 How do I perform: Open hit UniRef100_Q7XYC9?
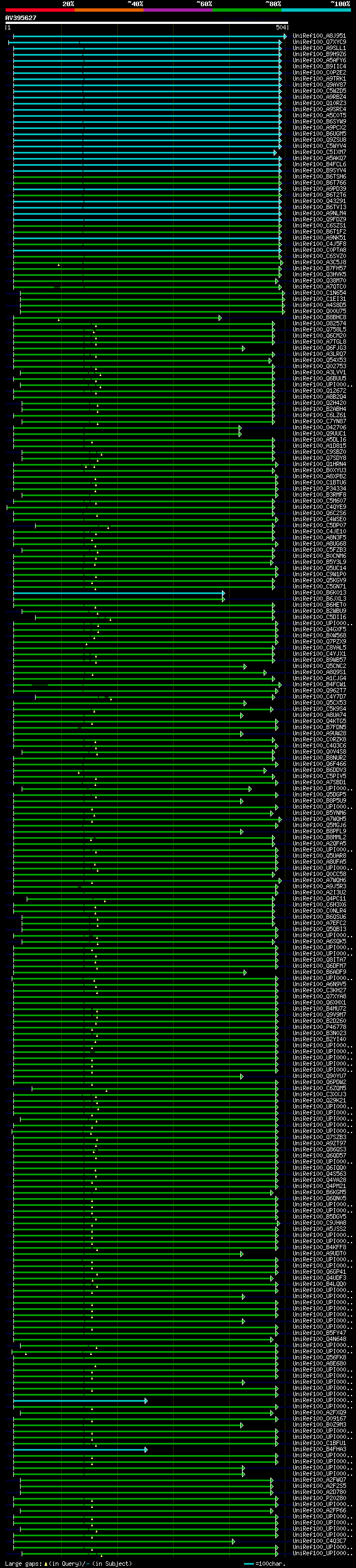tap(319, 42)
